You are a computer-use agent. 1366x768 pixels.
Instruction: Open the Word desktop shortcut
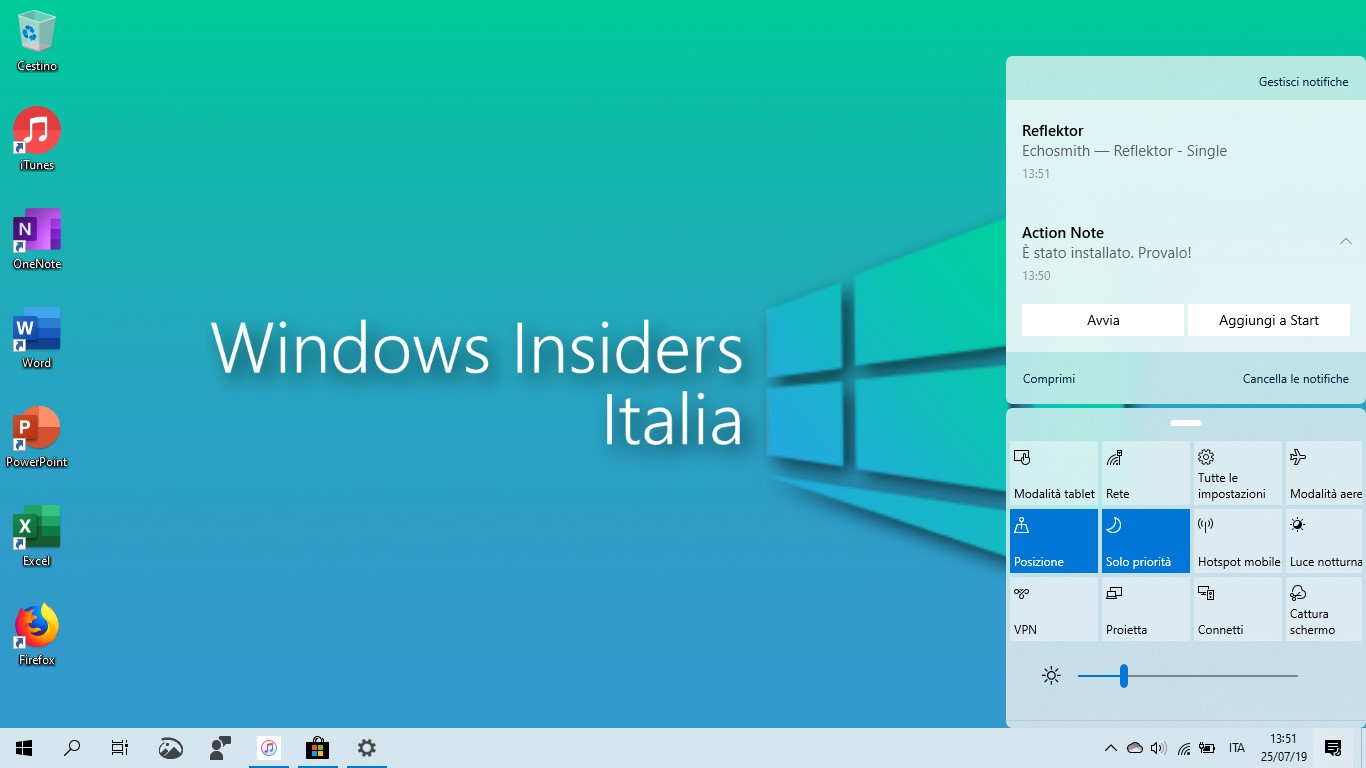(37, 338)
